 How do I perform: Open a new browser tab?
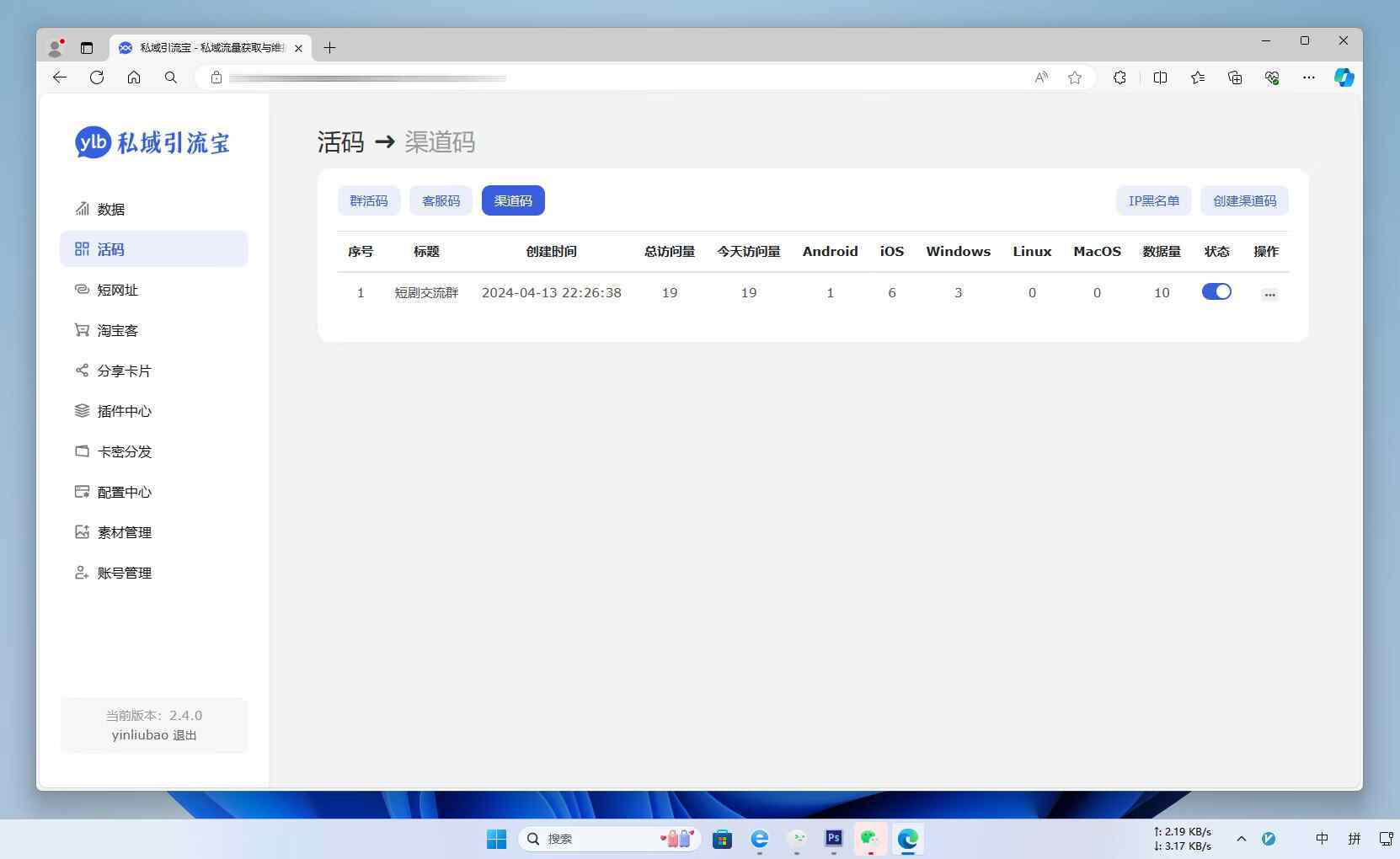(329, 48)
